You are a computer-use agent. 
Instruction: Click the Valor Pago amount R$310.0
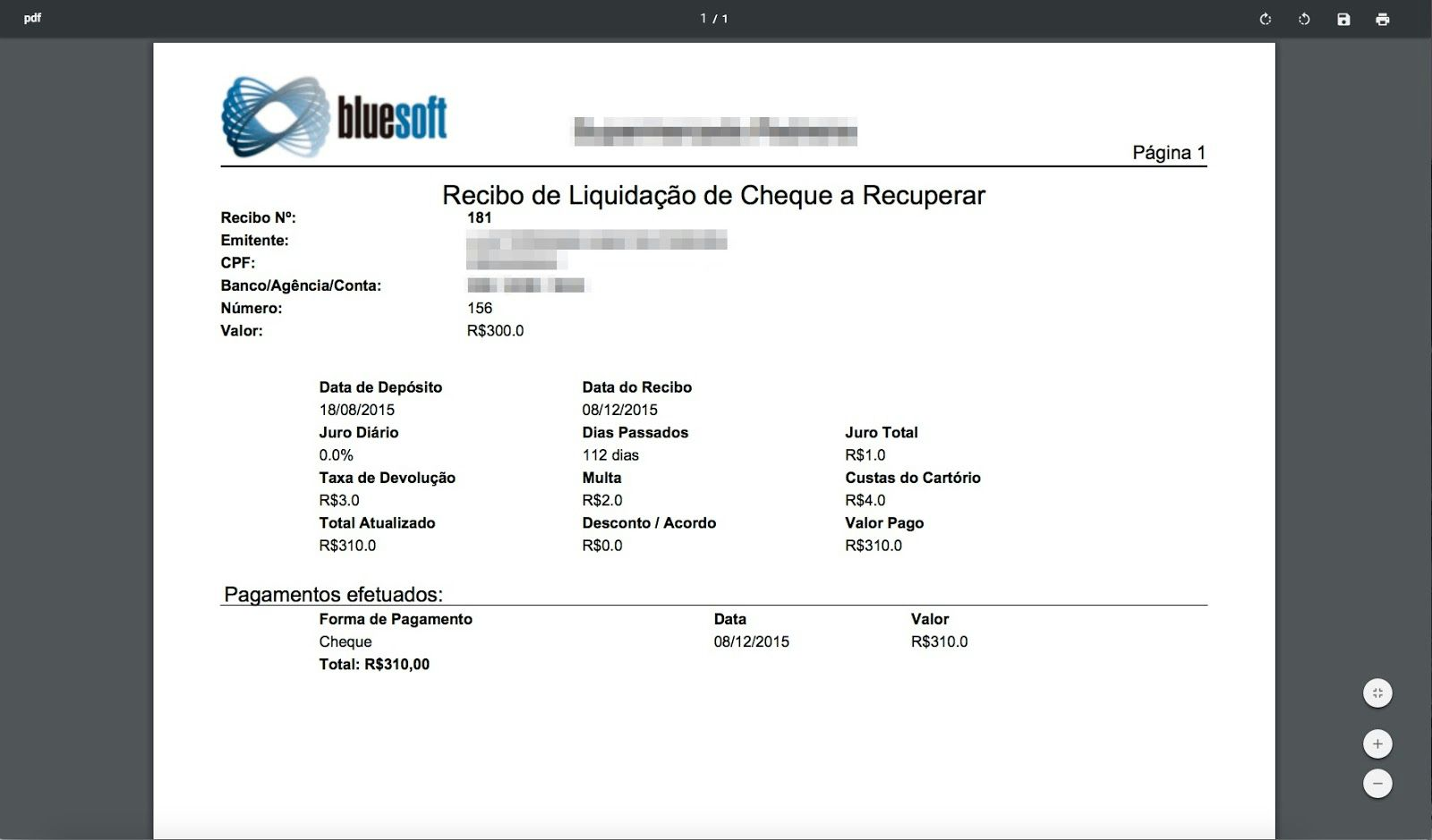coord(874,546)
